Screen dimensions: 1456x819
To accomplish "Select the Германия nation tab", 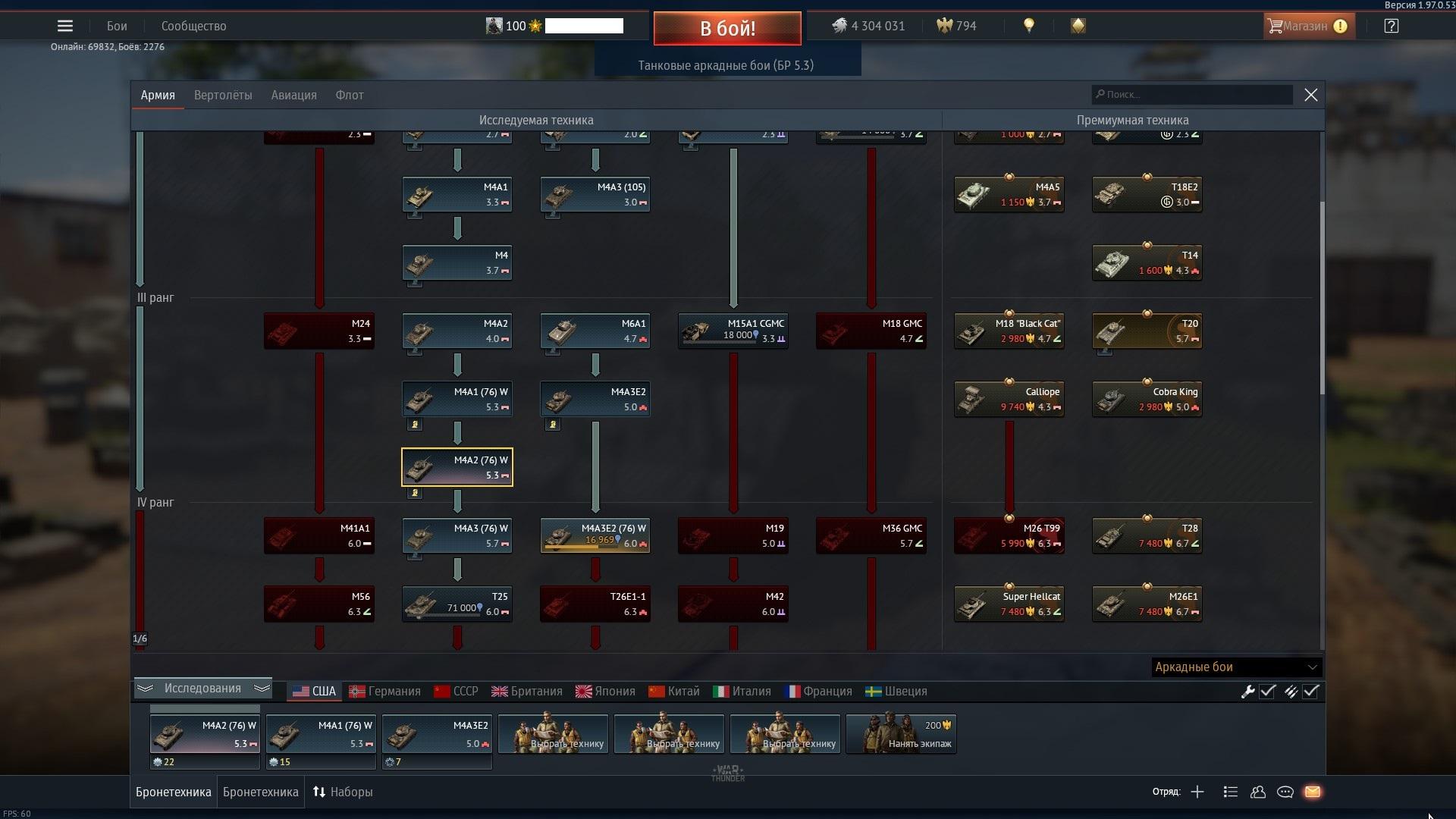I will 384,692.
